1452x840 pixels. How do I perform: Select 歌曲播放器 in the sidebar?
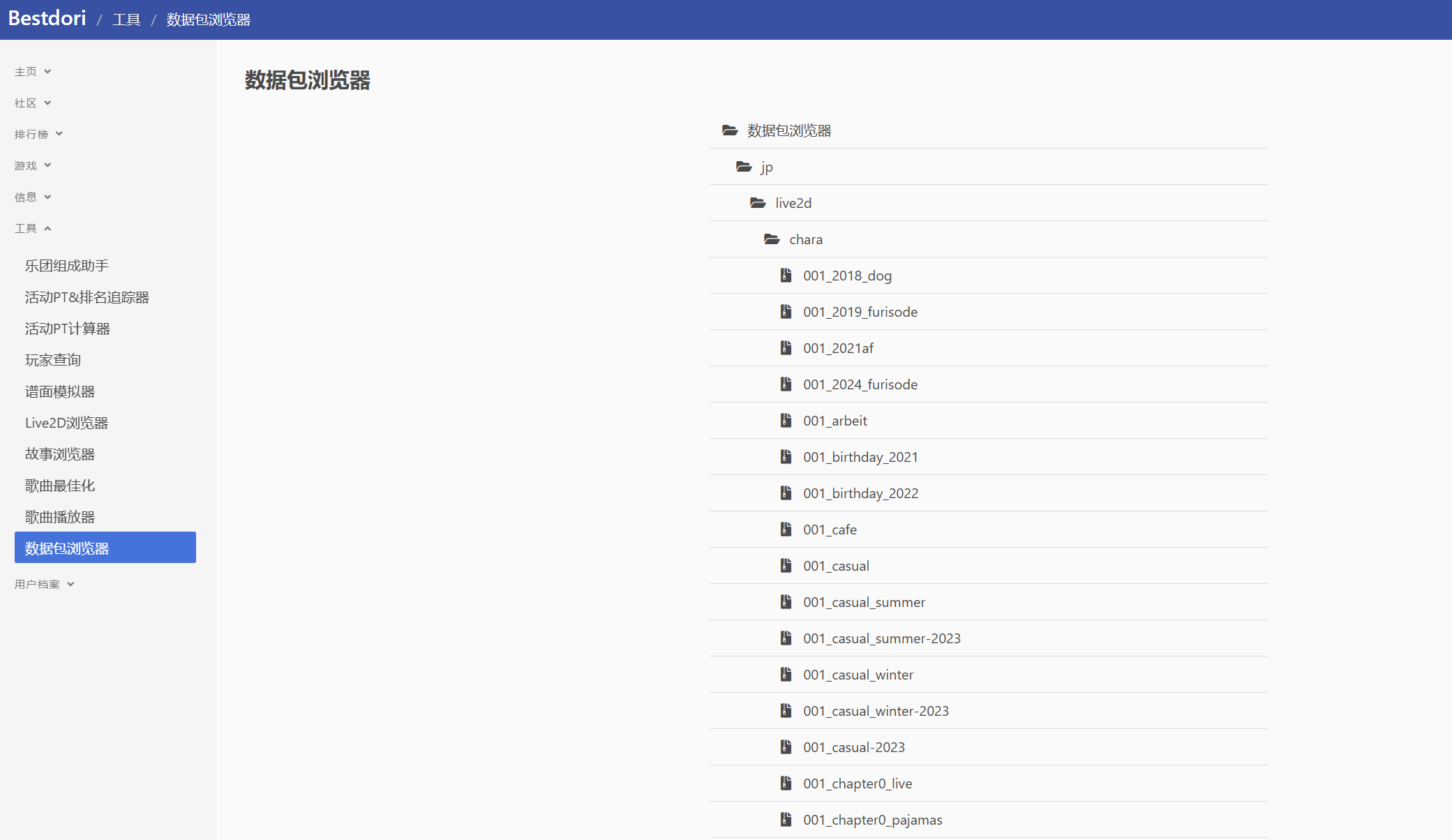[60, 517]
